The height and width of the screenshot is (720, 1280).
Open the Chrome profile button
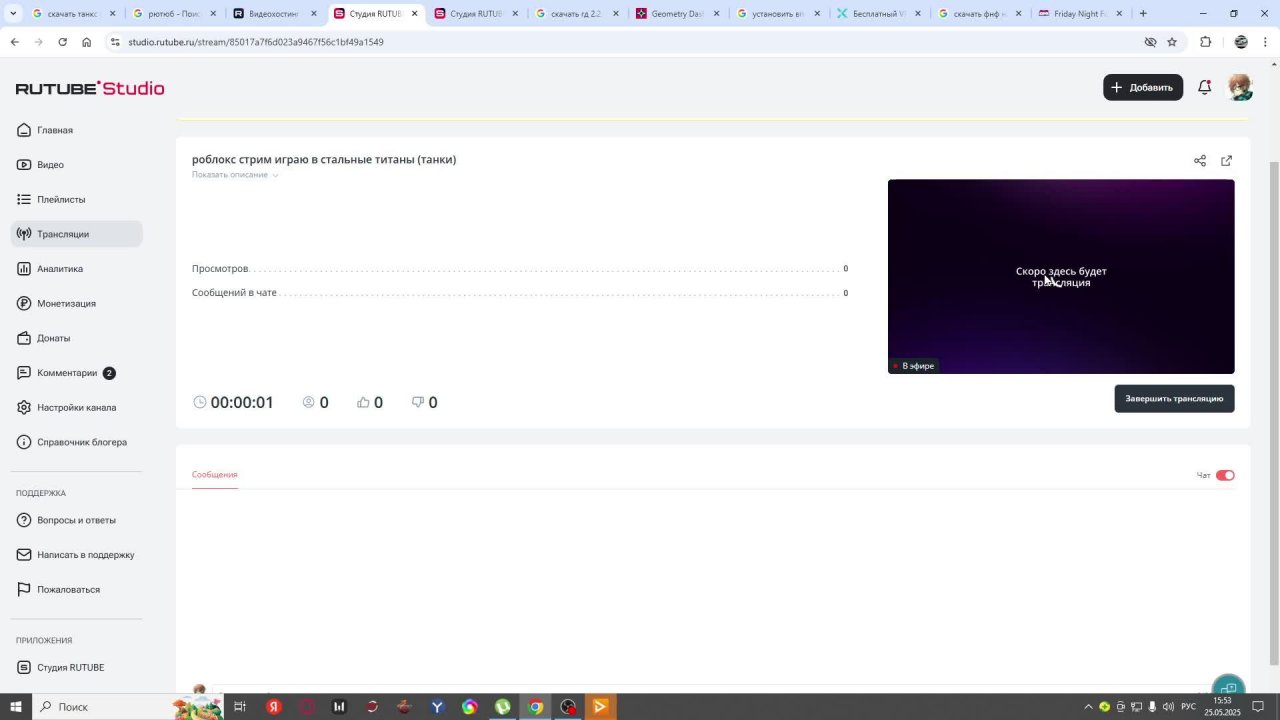[1241, 42]
